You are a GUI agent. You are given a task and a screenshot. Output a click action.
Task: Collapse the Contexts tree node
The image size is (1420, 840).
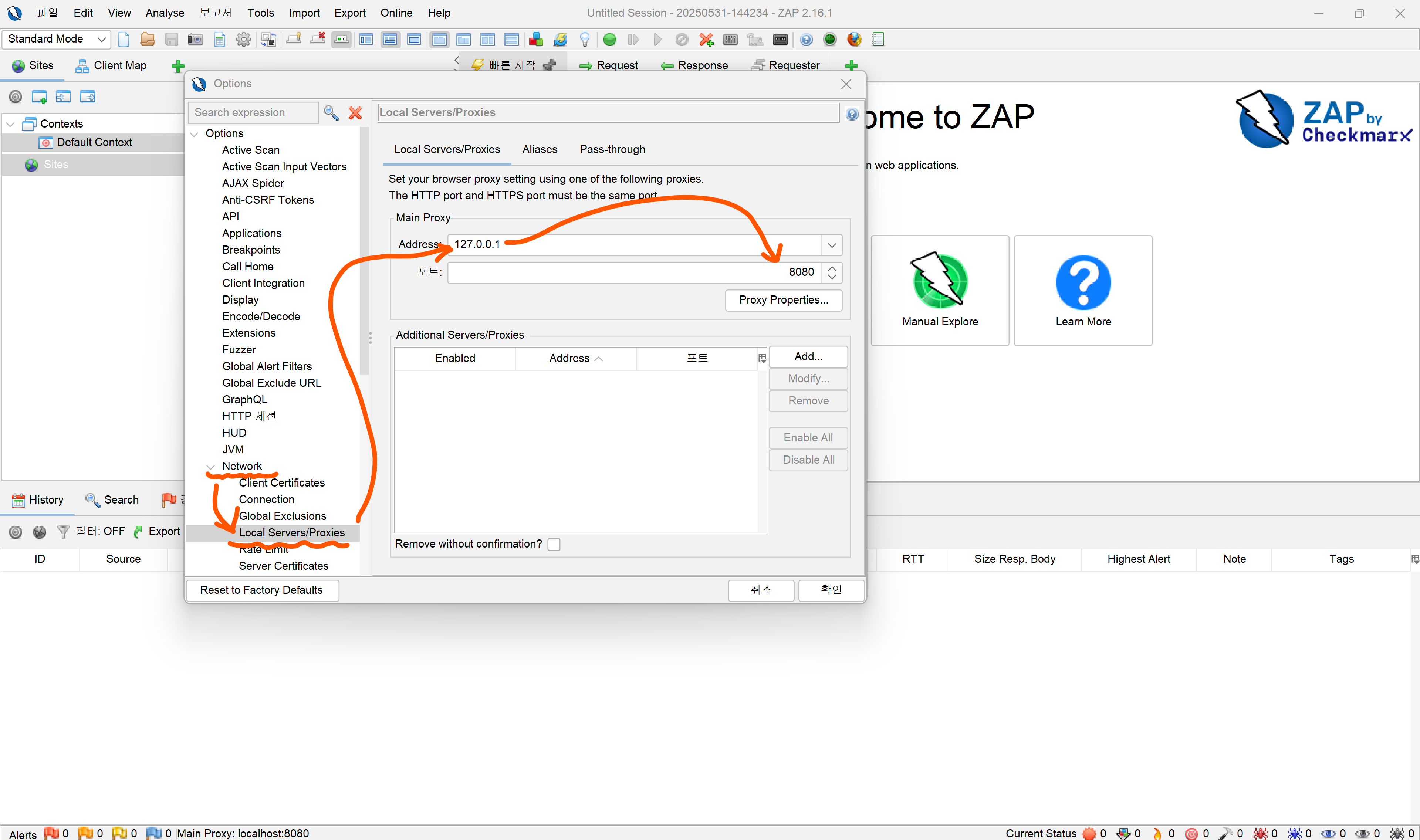10,124
